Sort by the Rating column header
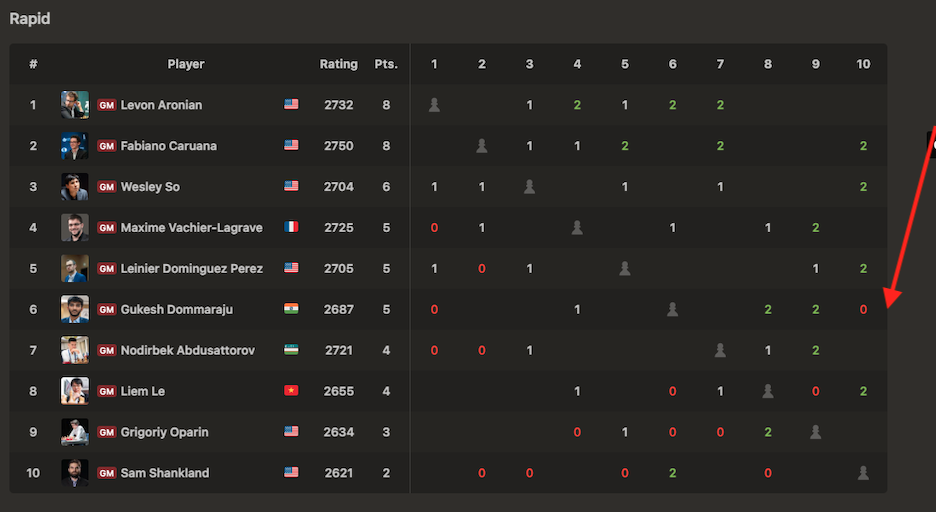 [x=338, y=64]
